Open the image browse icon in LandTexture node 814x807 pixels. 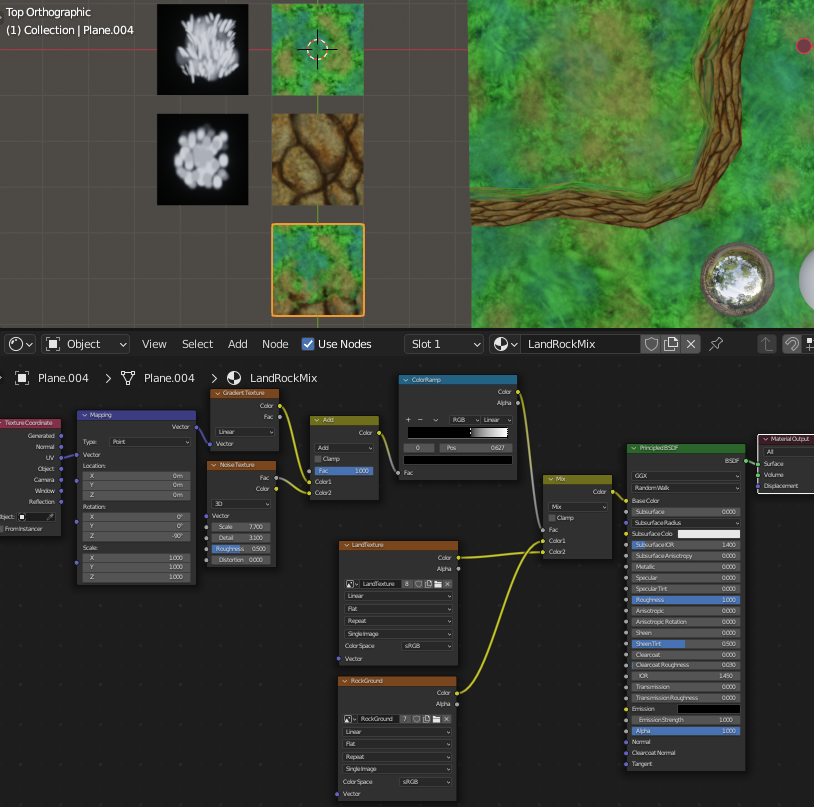351,584
